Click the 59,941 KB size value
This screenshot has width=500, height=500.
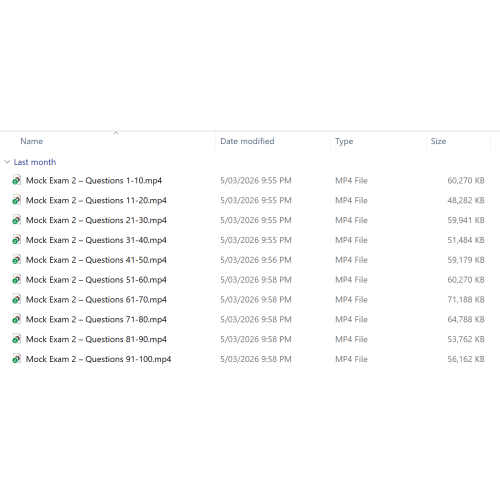click(466, 220)
